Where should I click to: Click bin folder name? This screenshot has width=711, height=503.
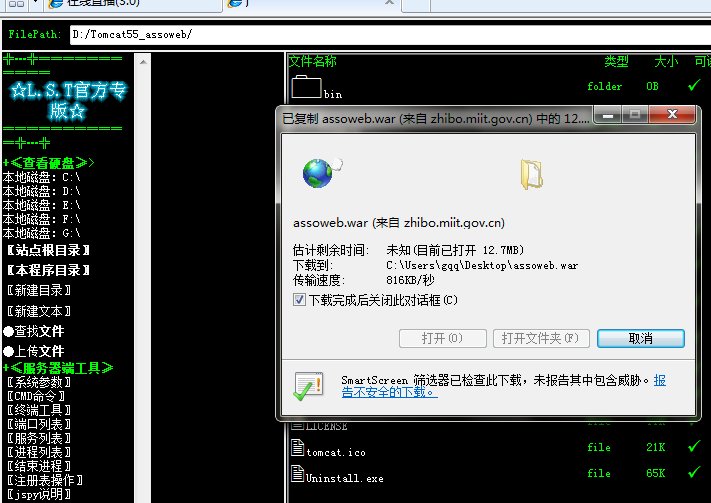tap(333, 94)
